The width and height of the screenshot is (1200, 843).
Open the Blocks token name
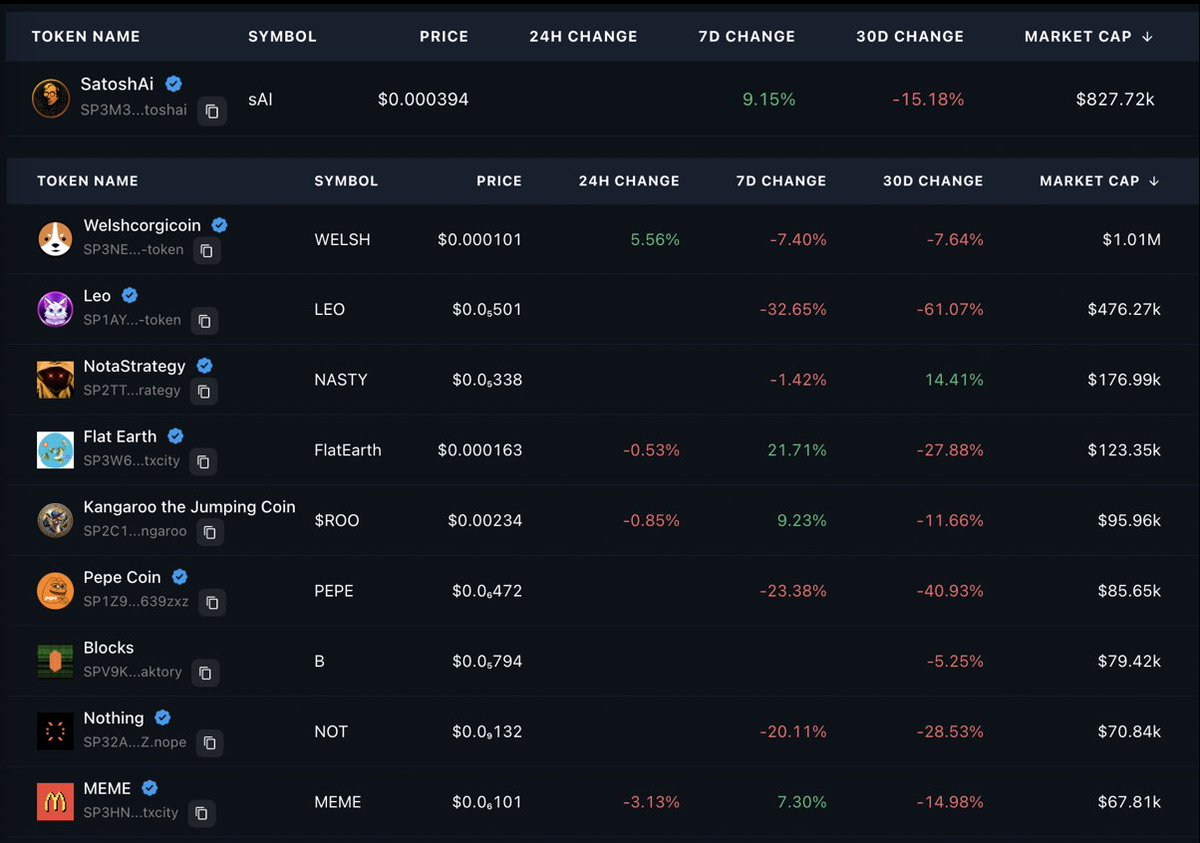108,647
